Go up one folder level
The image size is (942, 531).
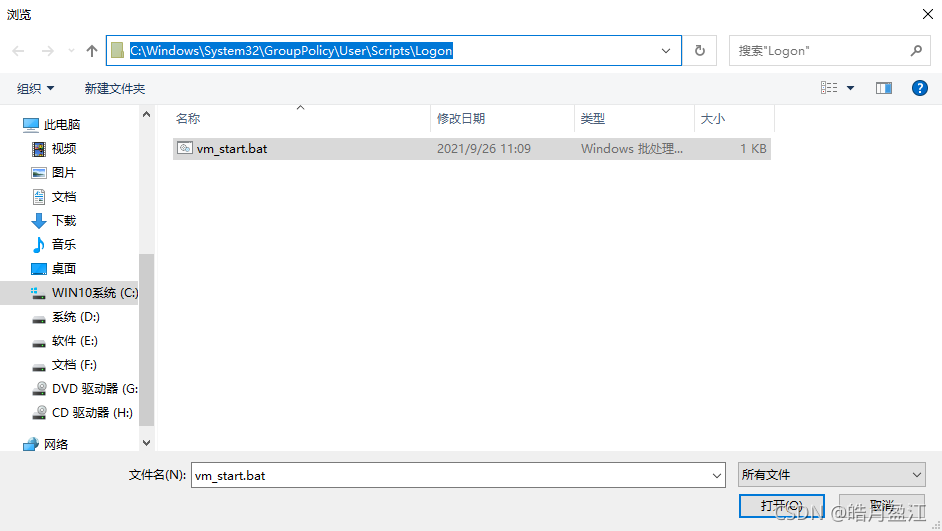(x=92, y=51)
